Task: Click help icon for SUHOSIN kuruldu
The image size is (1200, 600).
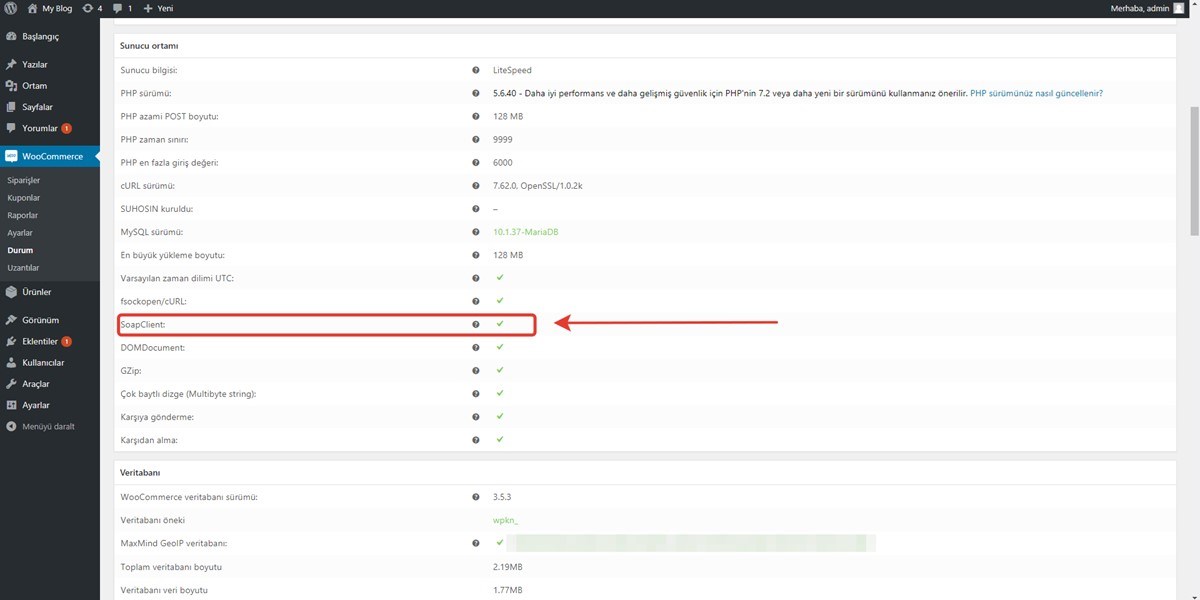Action: (476, 209)
